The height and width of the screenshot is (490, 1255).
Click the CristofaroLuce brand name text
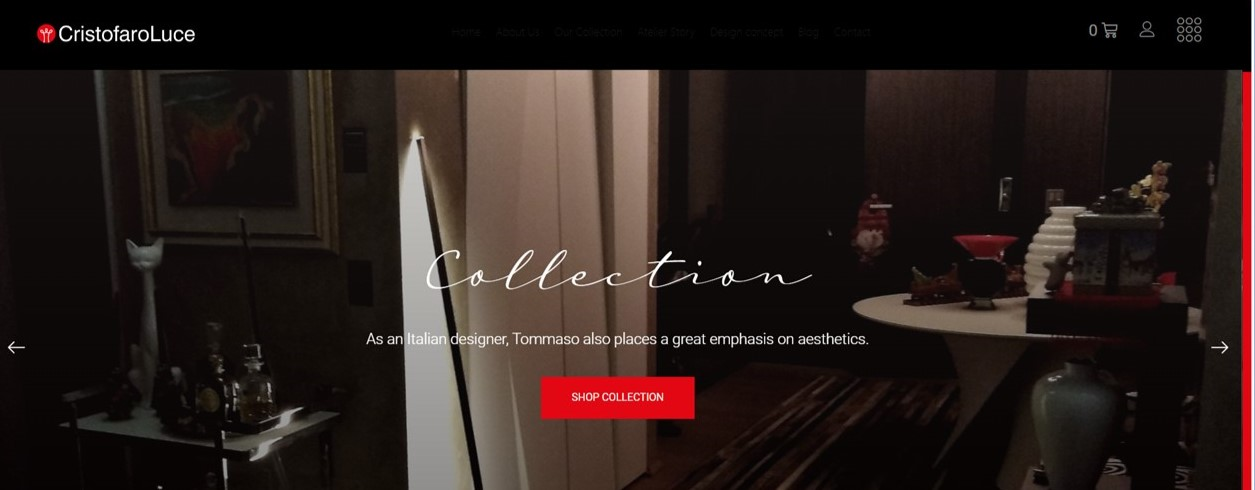pos(127,34)
